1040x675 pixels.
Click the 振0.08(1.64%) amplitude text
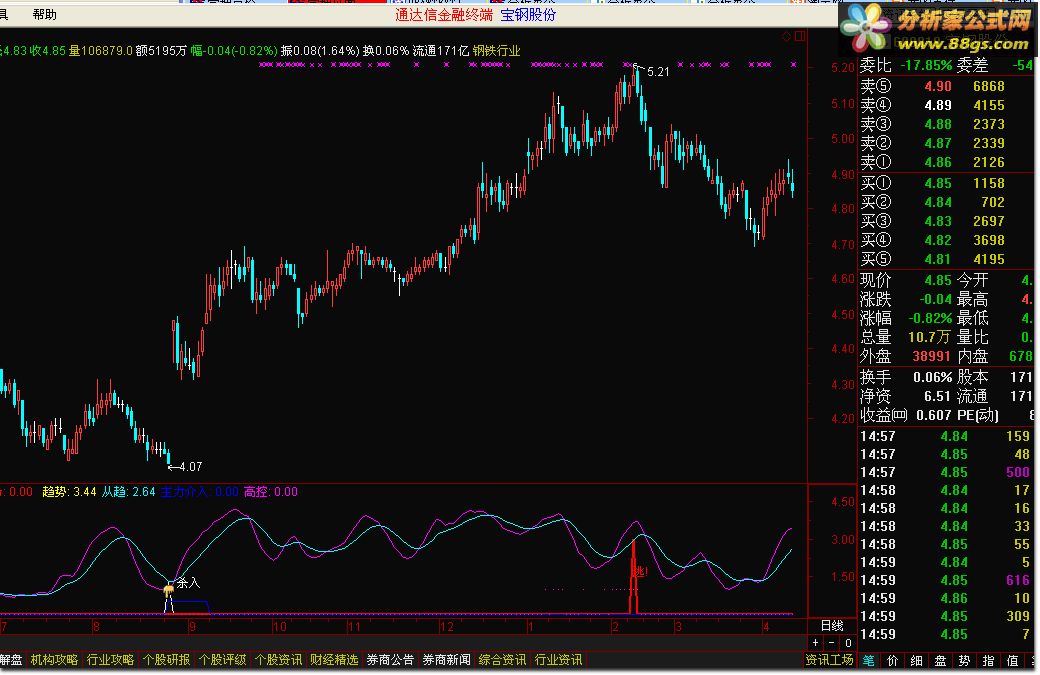(x=320, y=50)
